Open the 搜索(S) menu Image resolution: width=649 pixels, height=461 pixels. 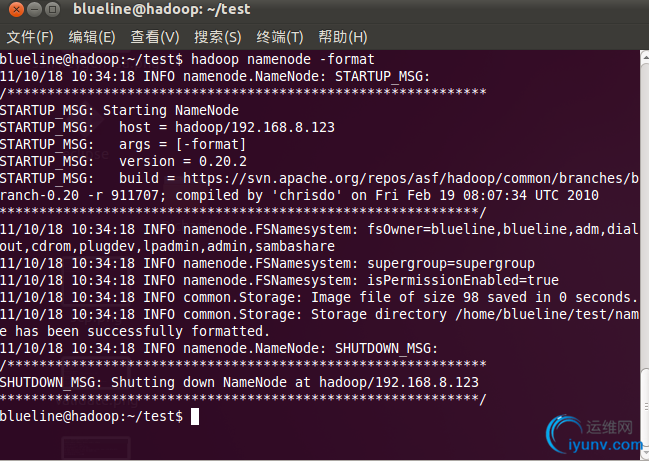(x=218, y=37)
